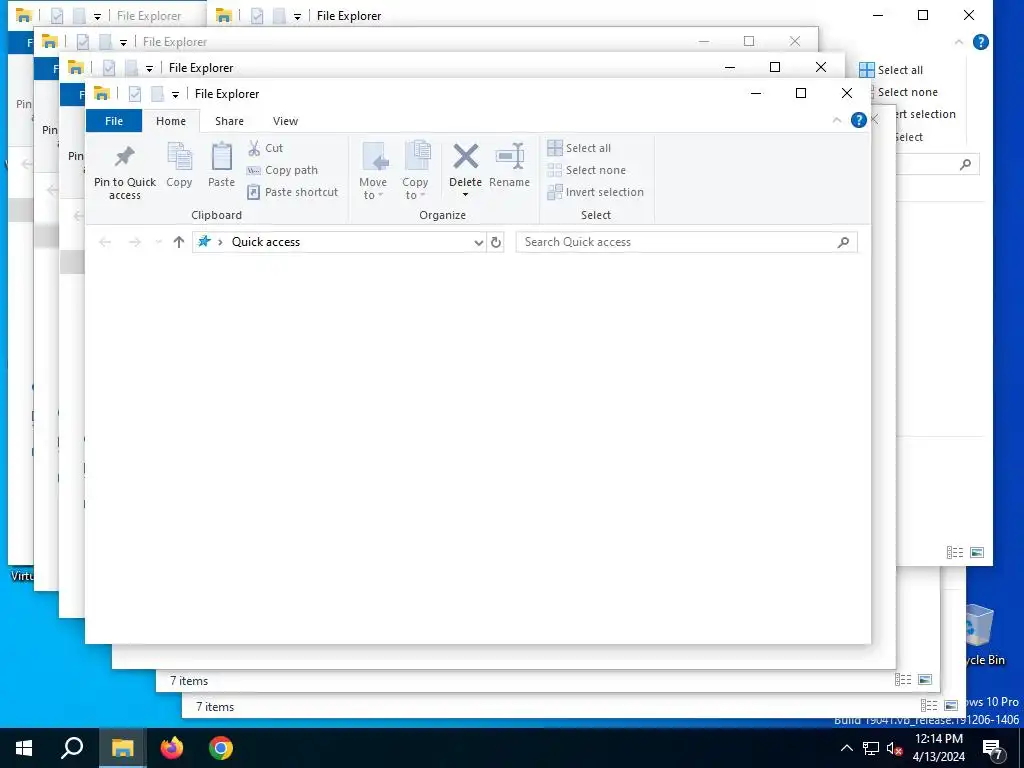Image resolution: width=1024 pixels, height=768 pixels.
Task: Expand the Delete options arrow
Action: 466,195
